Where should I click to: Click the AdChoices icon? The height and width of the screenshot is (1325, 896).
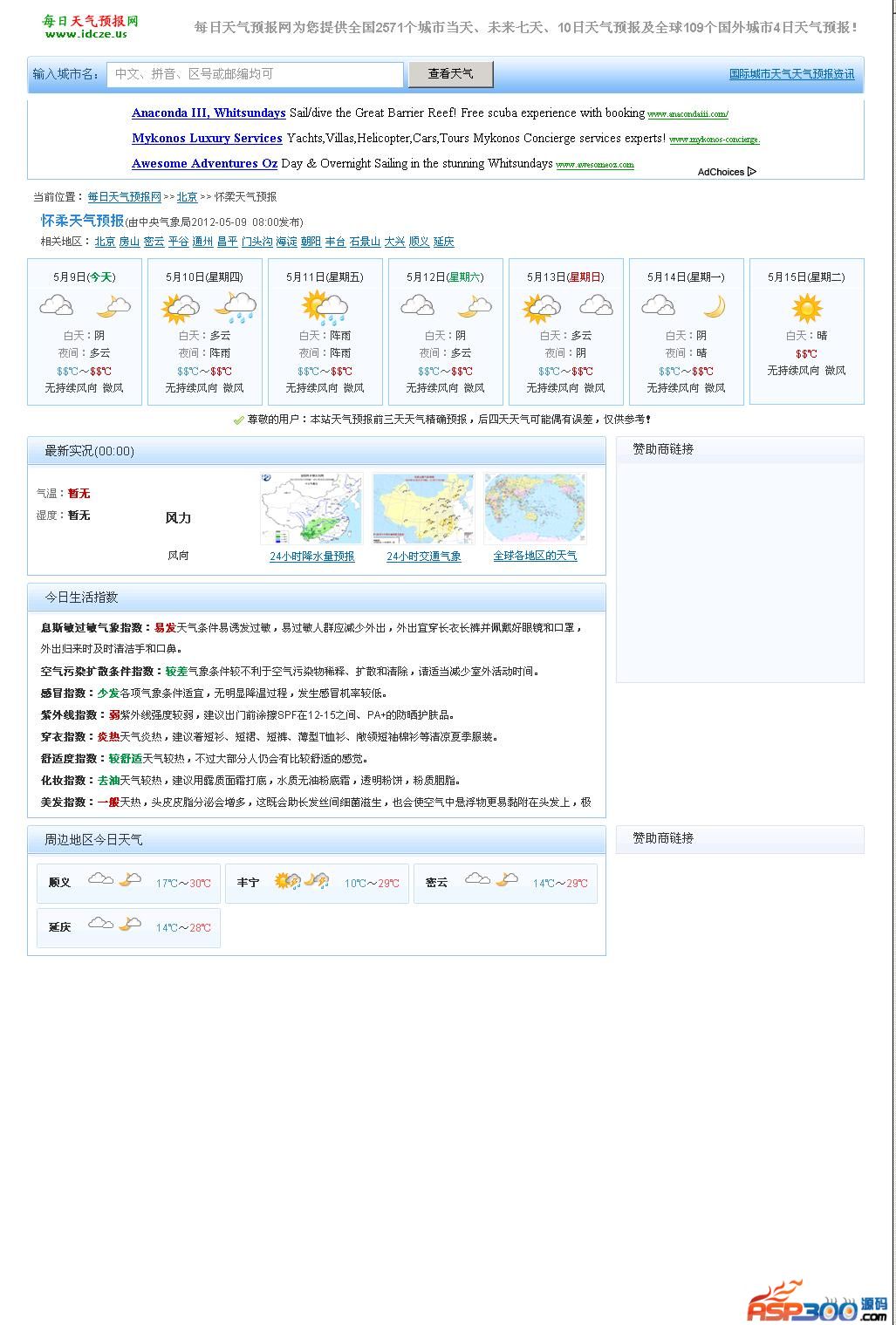click(752, 172)
